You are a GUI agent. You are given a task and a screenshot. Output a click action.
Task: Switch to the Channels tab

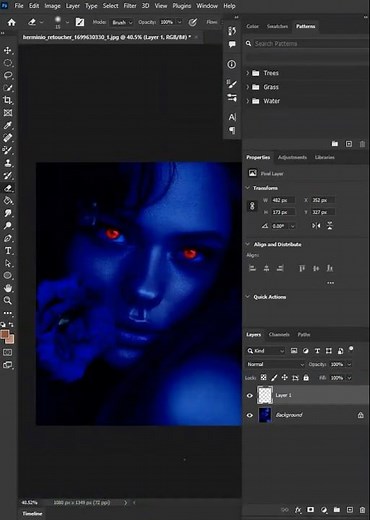click(x=279, y=334)
